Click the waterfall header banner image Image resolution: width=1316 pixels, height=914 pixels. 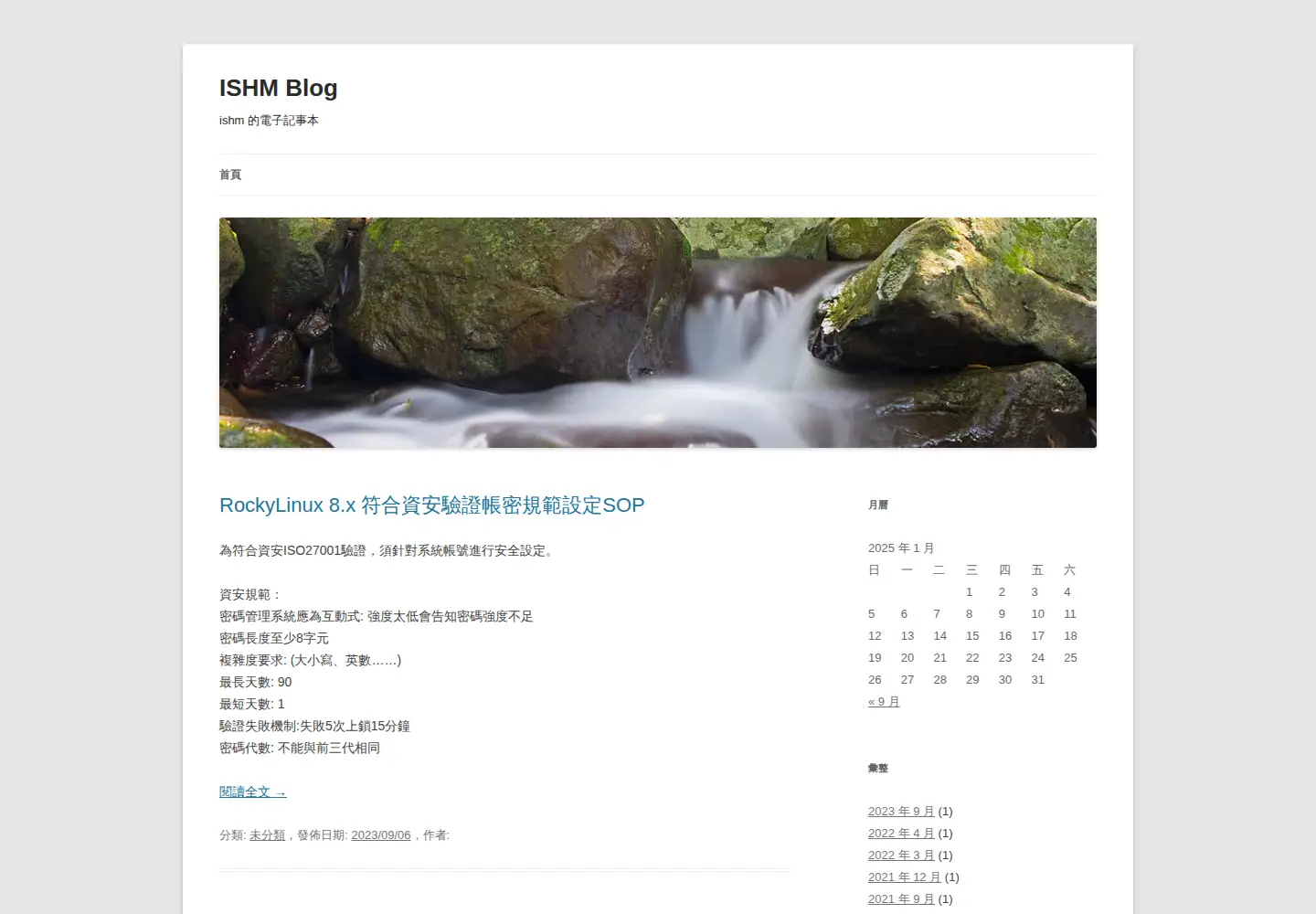tap(658, 333)
